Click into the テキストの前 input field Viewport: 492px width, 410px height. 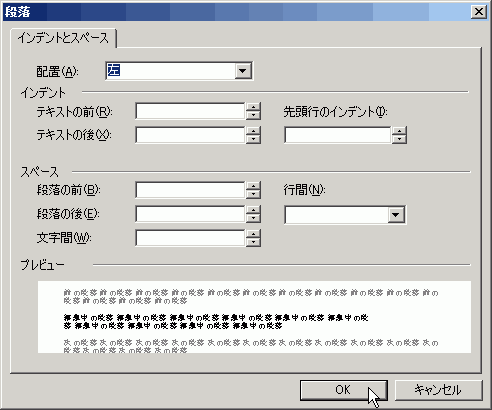pyautogui.click(x=190, y=111)
